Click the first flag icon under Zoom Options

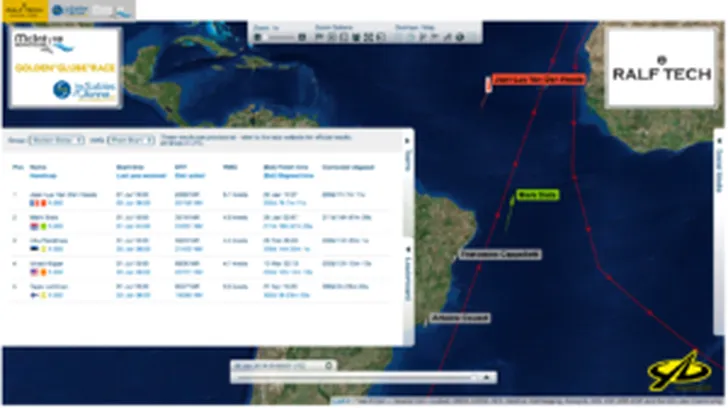(x=318, y=37)
